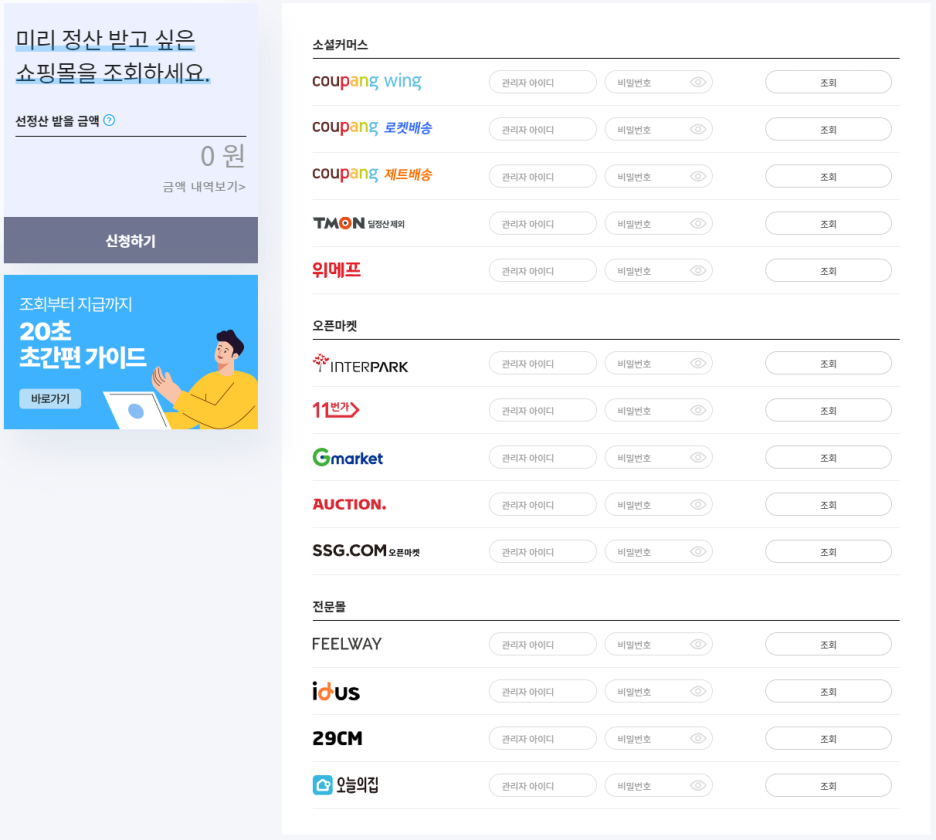Click the 오픈마켓 section heading
The image size is (936, 840).
[x=335, y=326]
